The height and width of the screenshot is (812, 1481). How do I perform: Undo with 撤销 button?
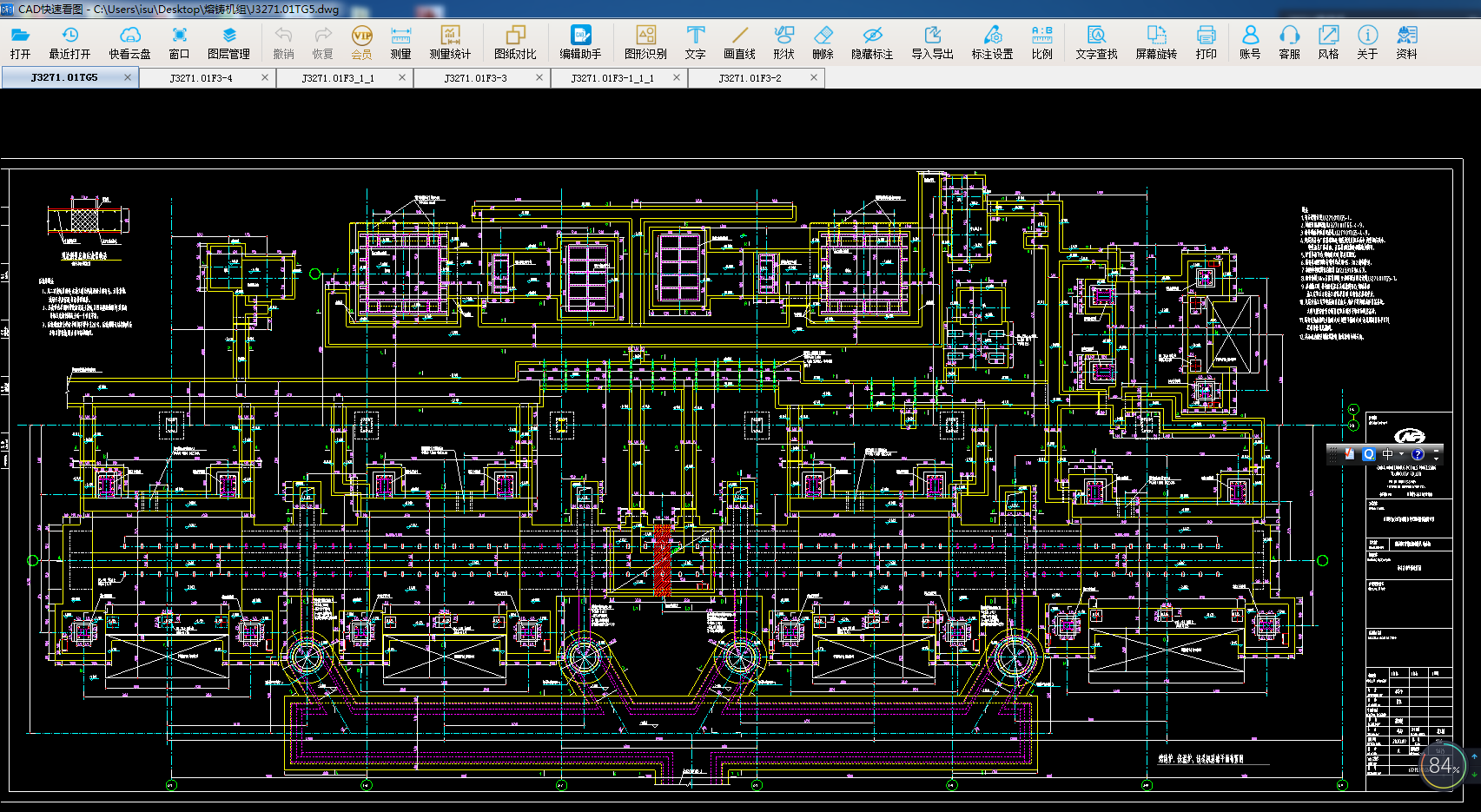coord(283,43)
